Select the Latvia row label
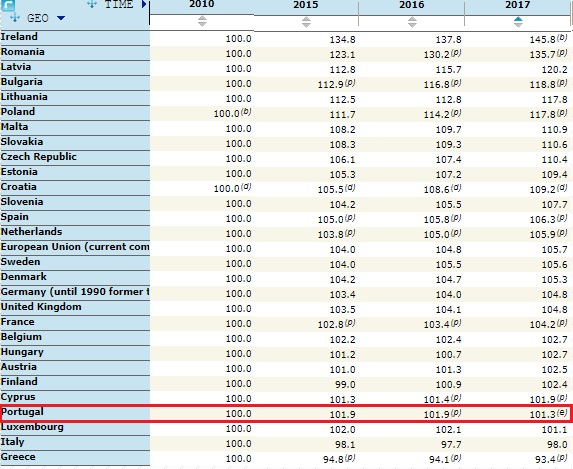This screenshot has height=469, width=573. (x=16, y=67)
